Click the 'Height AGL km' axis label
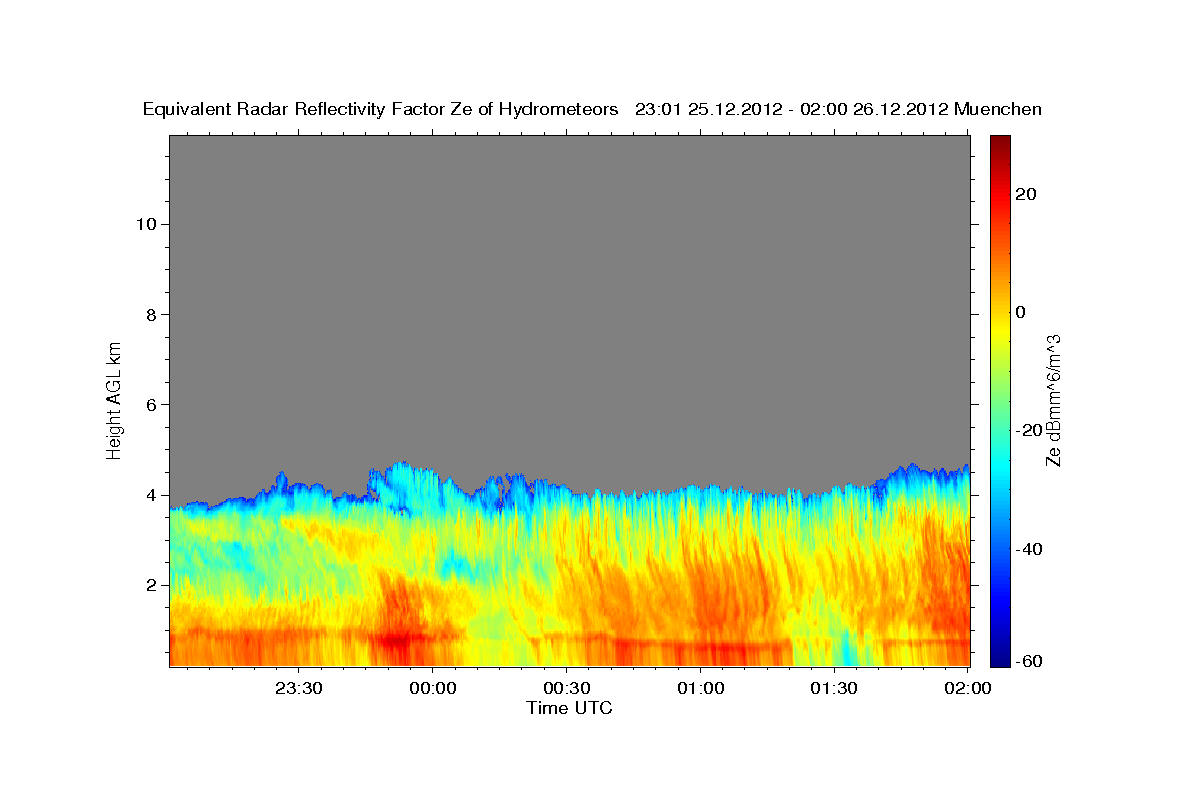Viewport: 1200px width, 800px height. point(115,399)
